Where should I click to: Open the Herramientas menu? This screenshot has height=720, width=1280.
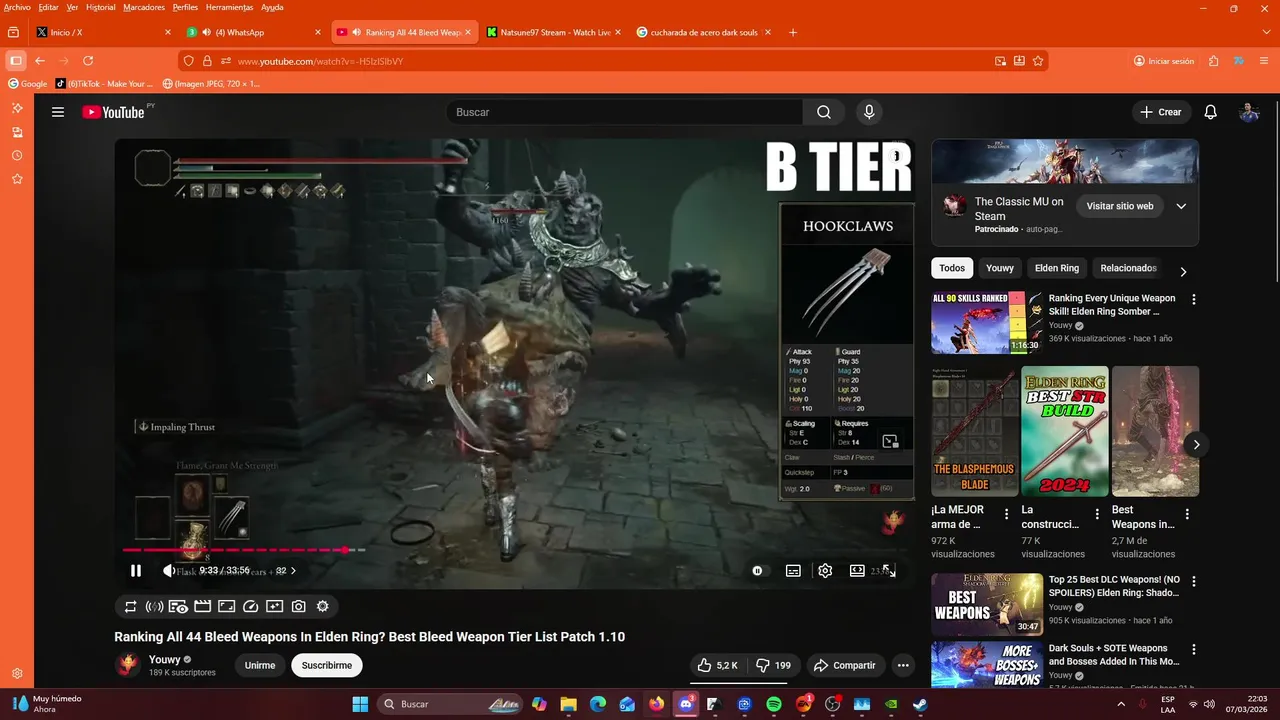(x=229, y=7)
